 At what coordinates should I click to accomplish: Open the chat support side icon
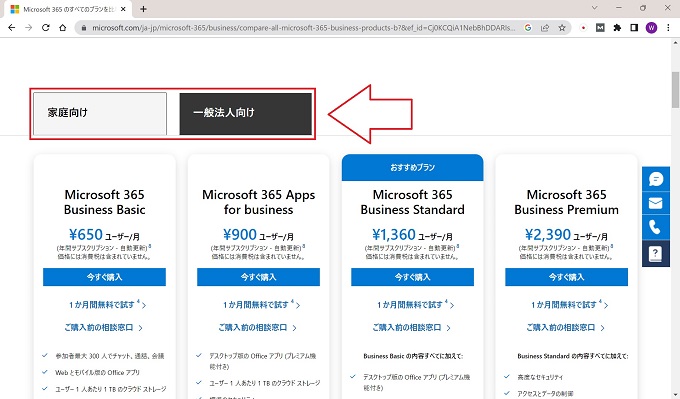656,179
